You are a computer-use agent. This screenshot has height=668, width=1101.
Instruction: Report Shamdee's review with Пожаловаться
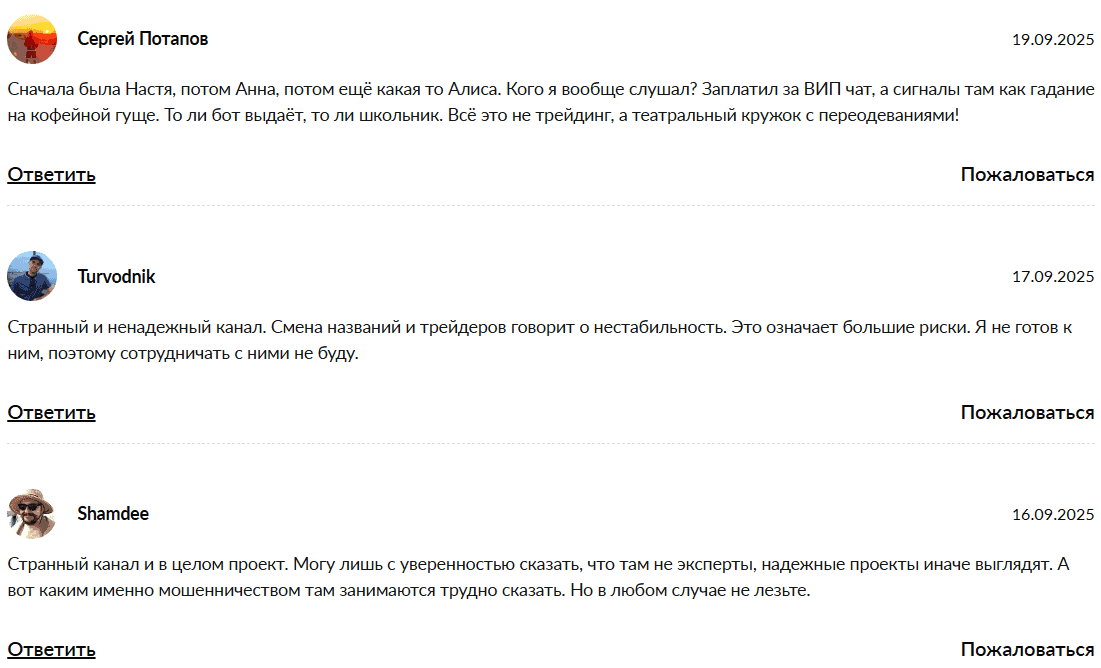(1027, 650)
